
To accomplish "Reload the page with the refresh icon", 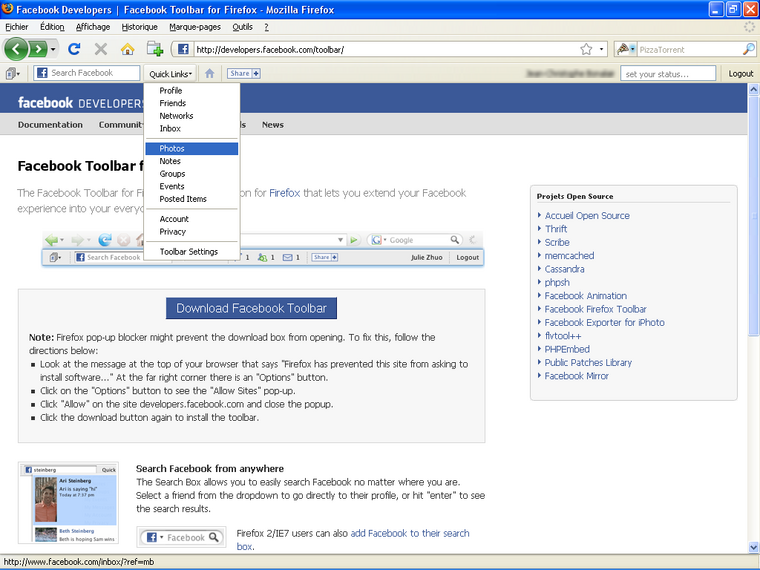I will coord(74,49).
